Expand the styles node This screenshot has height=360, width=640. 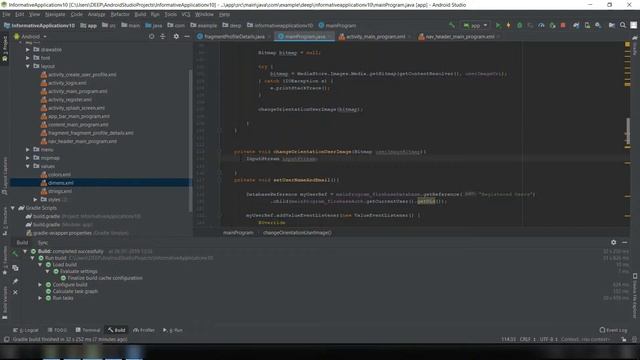coord(35,200)
